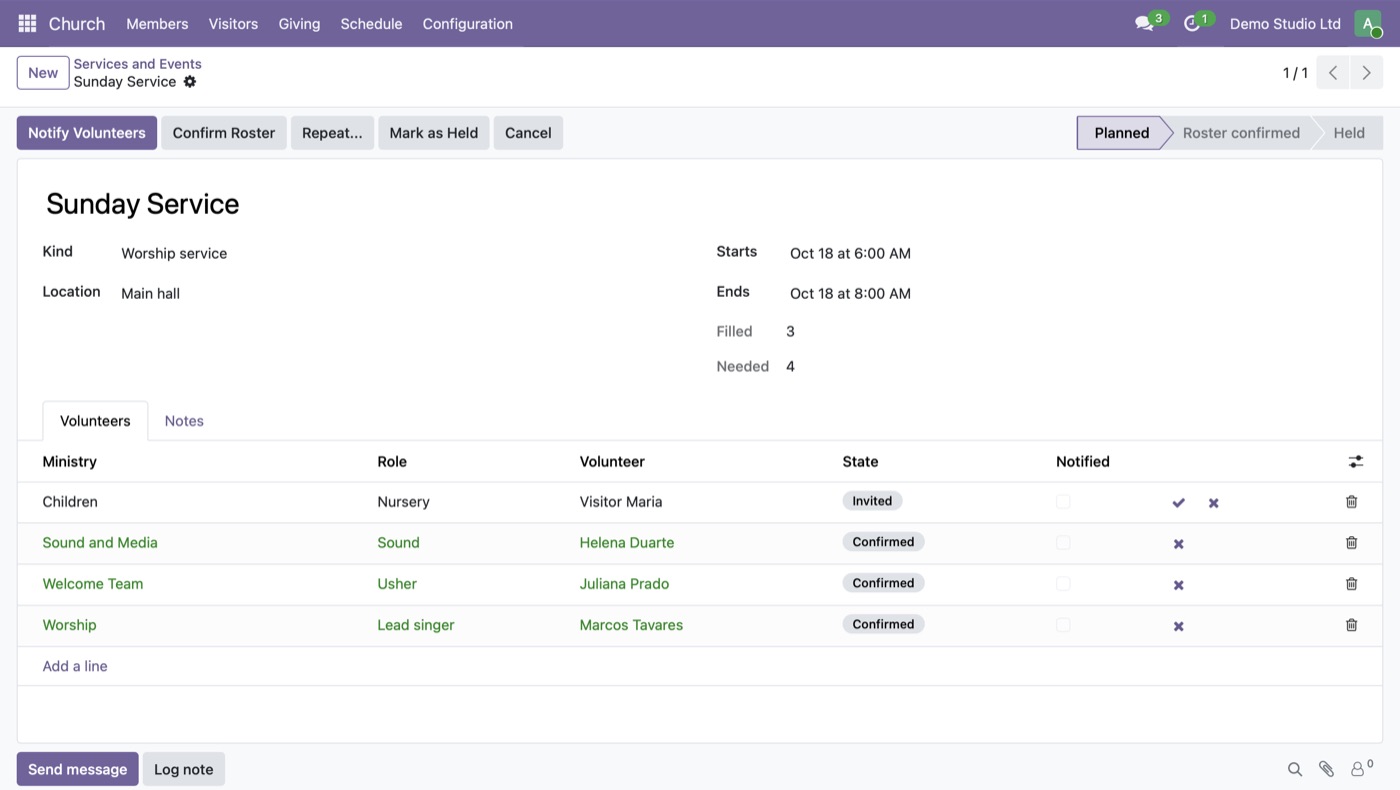Image resolution: width=1400 pixels, height=790 pixels.
Task: Toggle Notified checkbox for Helena Duarte
Action: pyautogui.click(x=1063, y=543)
